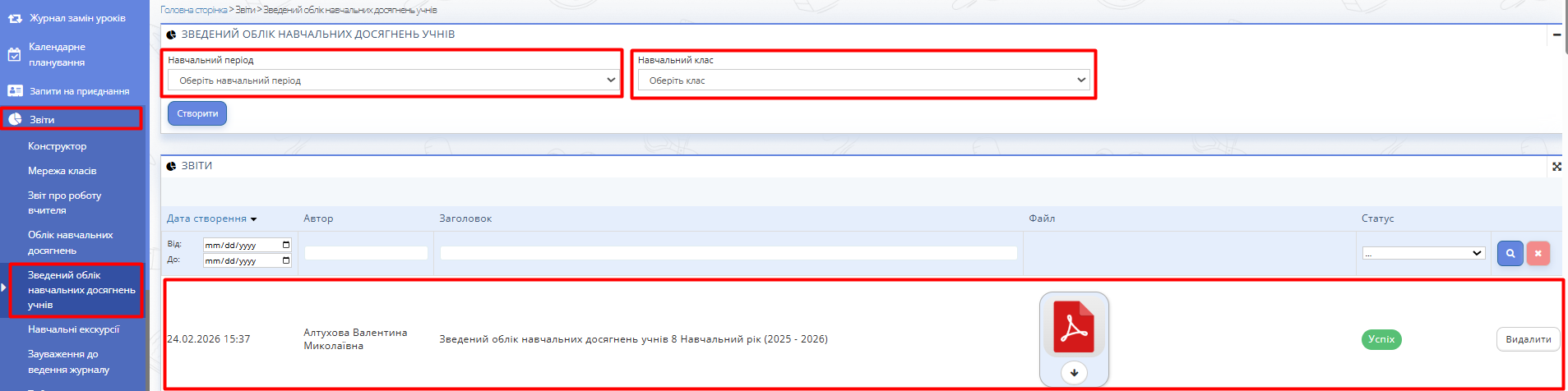1568x391 pixels.
Task: Open the Статус filter dropdown
Action: [x=1422, y=254]
